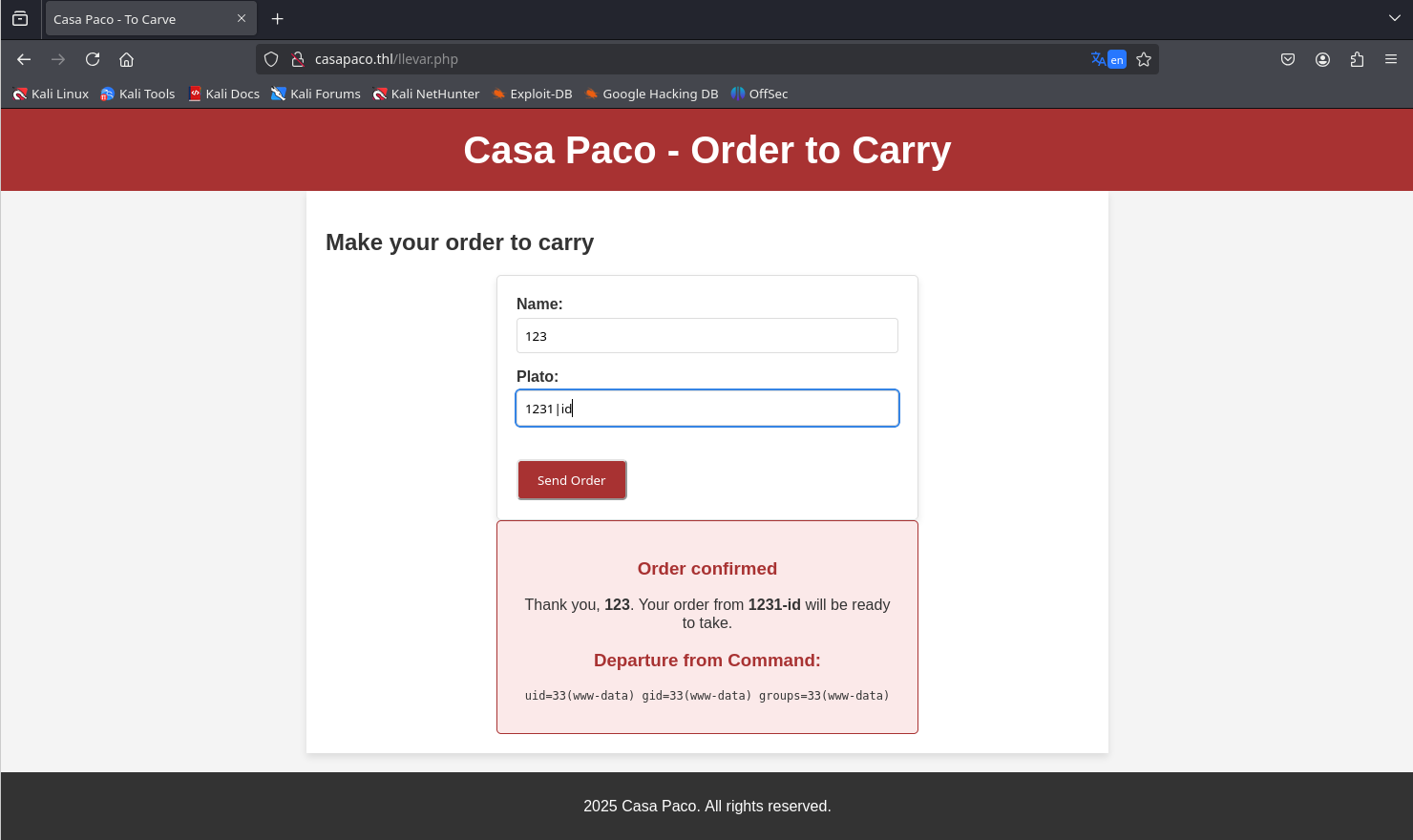Open the Firefox account icon
This screenshot has width=1413, height=840.
[x=1322, y=59]
